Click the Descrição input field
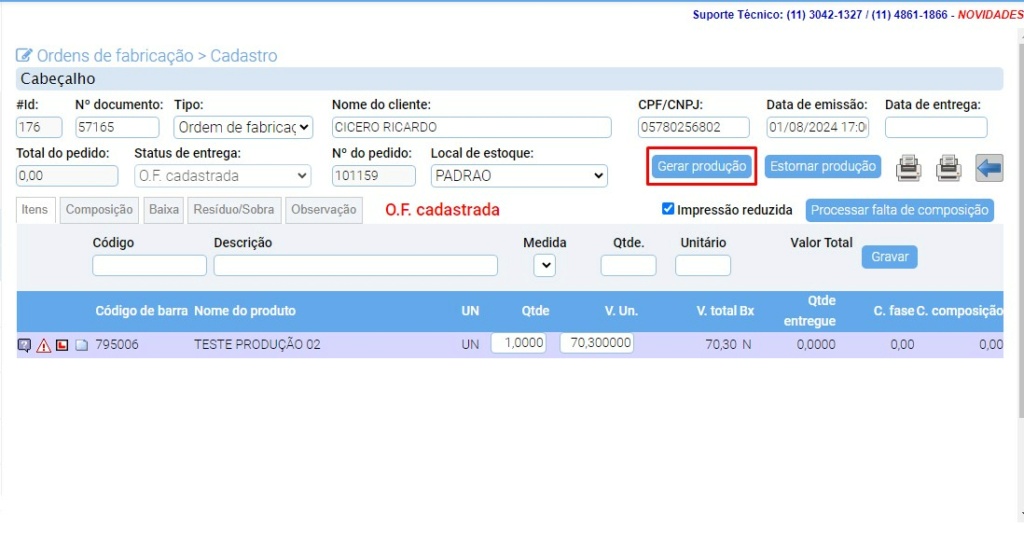This screenshot has height=542, width=1024. 356,266
